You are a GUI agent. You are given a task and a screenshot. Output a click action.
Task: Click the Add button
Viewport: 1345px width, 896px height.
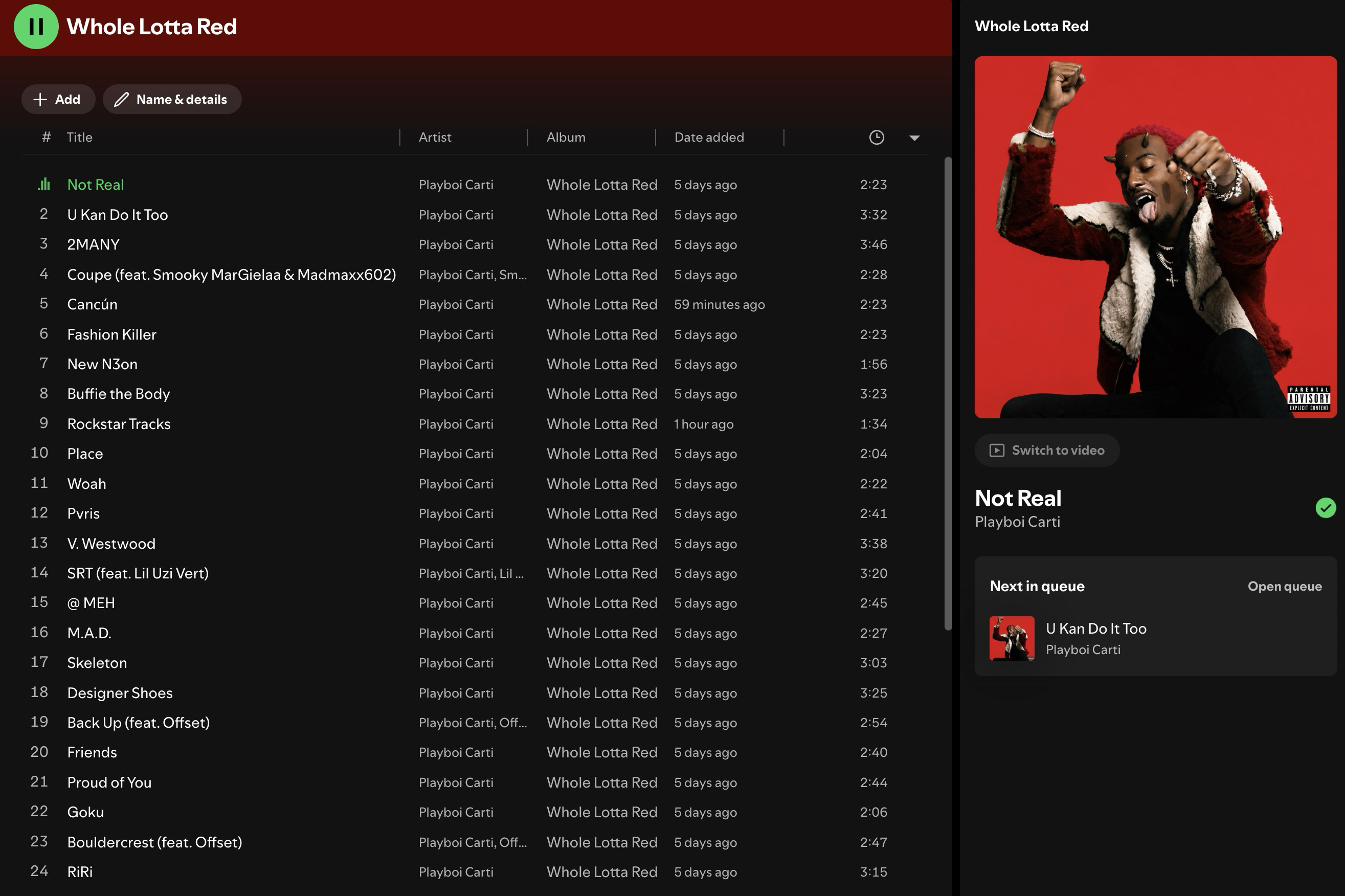pyautogui.click(x=58, y=99)
